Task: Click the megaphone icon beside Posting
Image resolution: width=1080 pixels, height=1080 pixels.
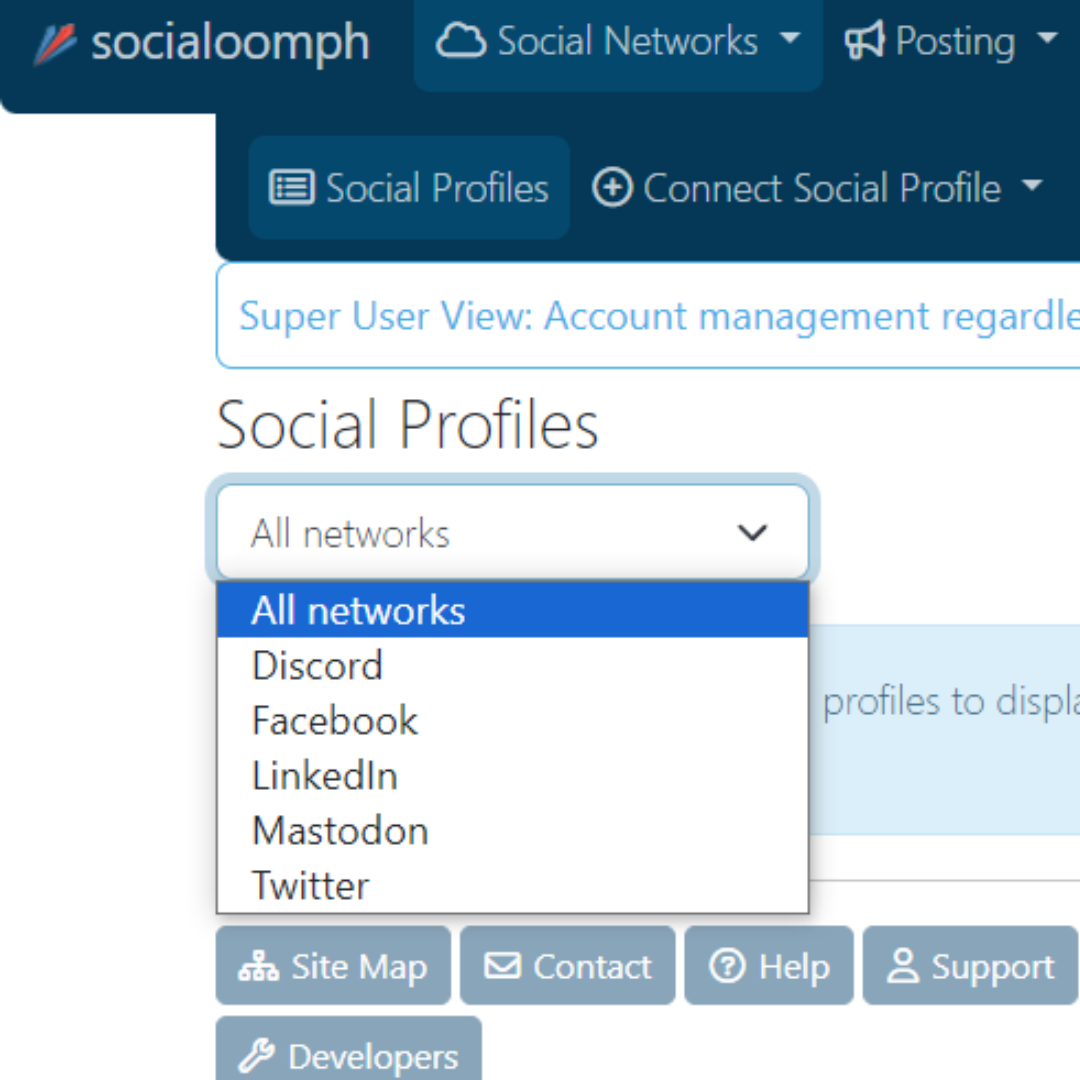Action: [864, 40]
